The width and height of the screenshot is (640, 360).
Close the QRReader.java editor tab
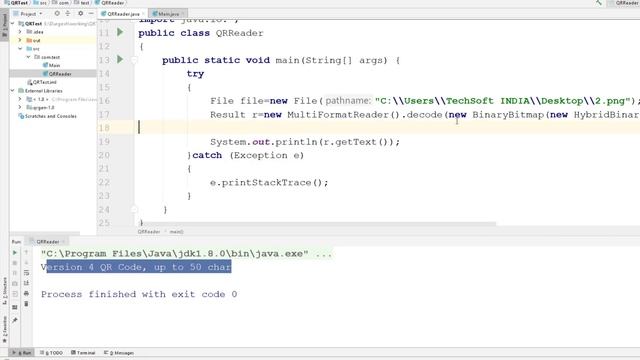pos(143,14)
